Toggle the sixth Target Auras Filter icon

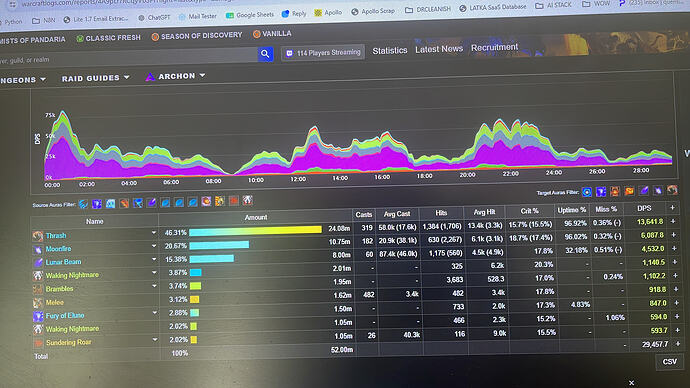[x=658, y=190]
